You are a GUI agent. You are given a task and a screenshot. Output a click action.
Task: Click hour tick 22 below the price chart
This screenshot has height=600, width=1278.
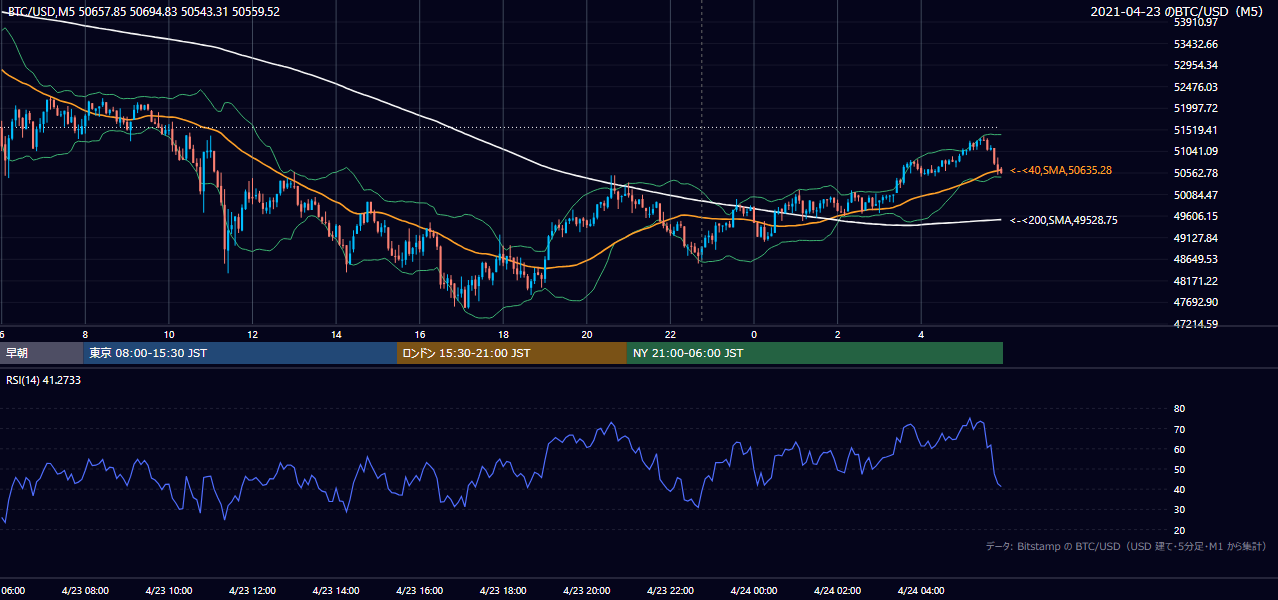pyautogui.click(x=670, y=334)
